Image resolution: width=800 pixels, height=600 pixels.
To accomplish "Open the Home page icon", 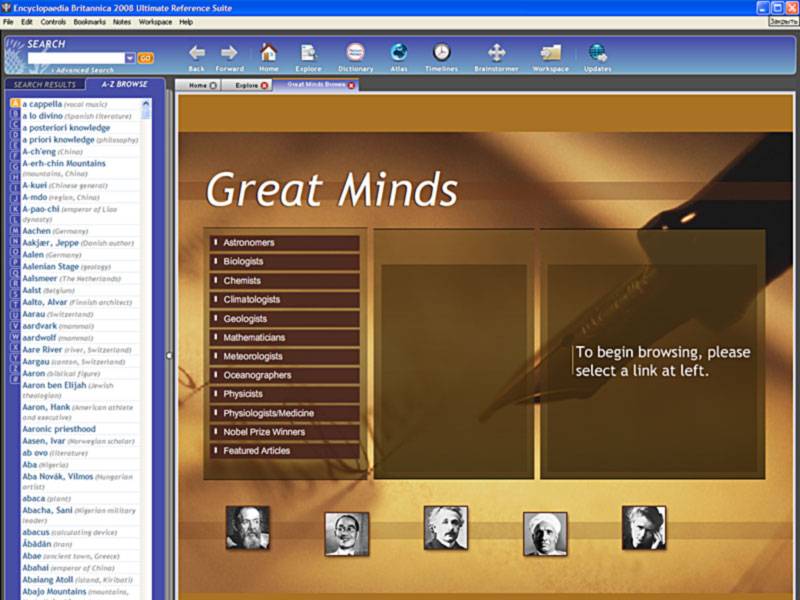I will point(268,53).
